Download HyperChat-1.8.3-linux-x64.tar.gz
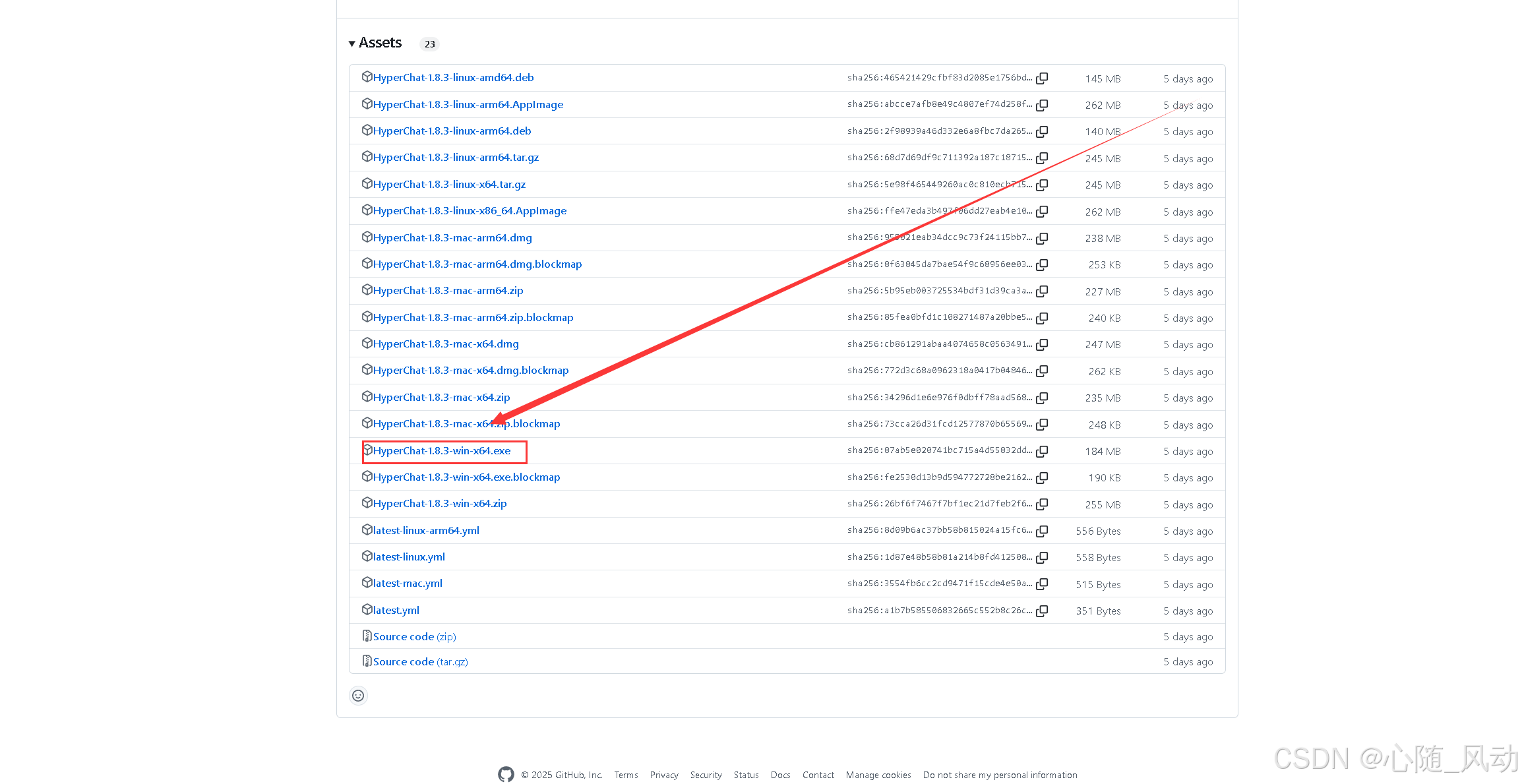Screen dimensions: 1522x784 click(449, 185)
